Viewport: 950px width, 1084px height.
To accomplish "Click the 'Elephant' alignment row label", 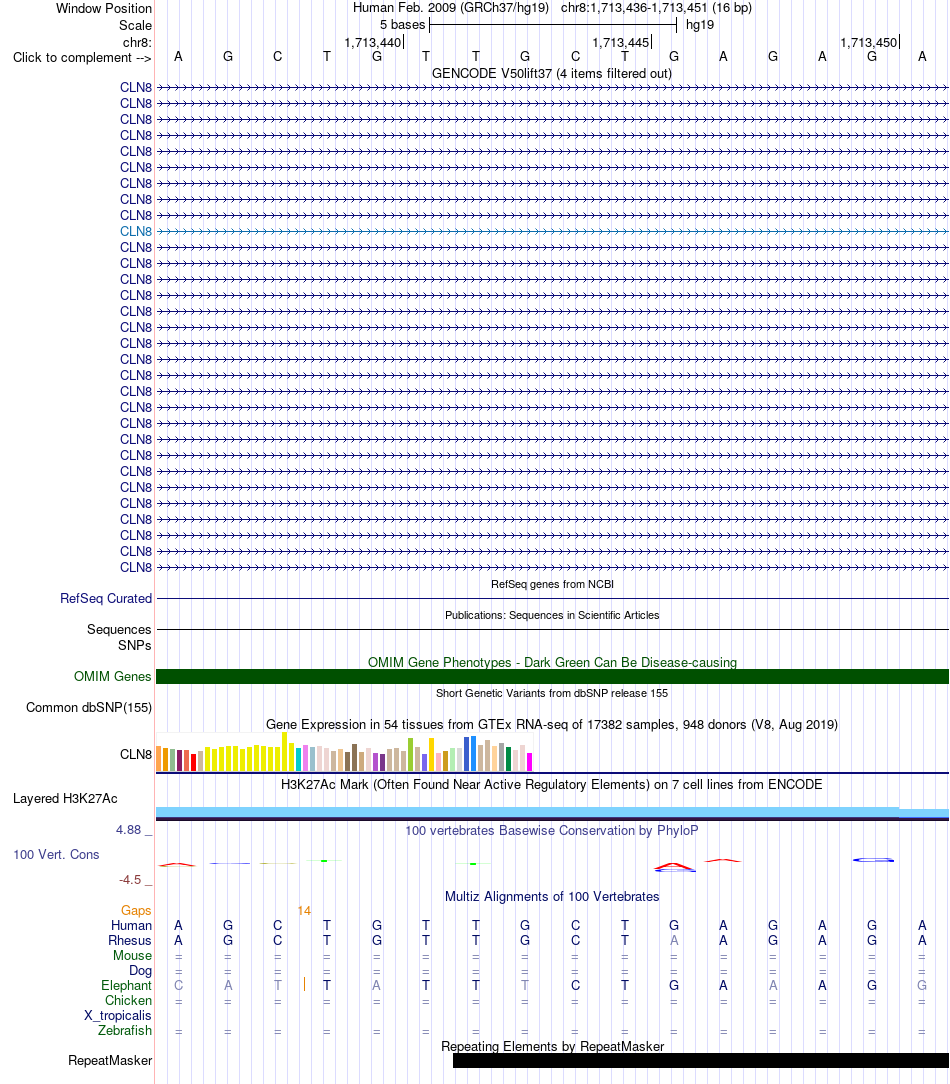I will tap(126, 986).
